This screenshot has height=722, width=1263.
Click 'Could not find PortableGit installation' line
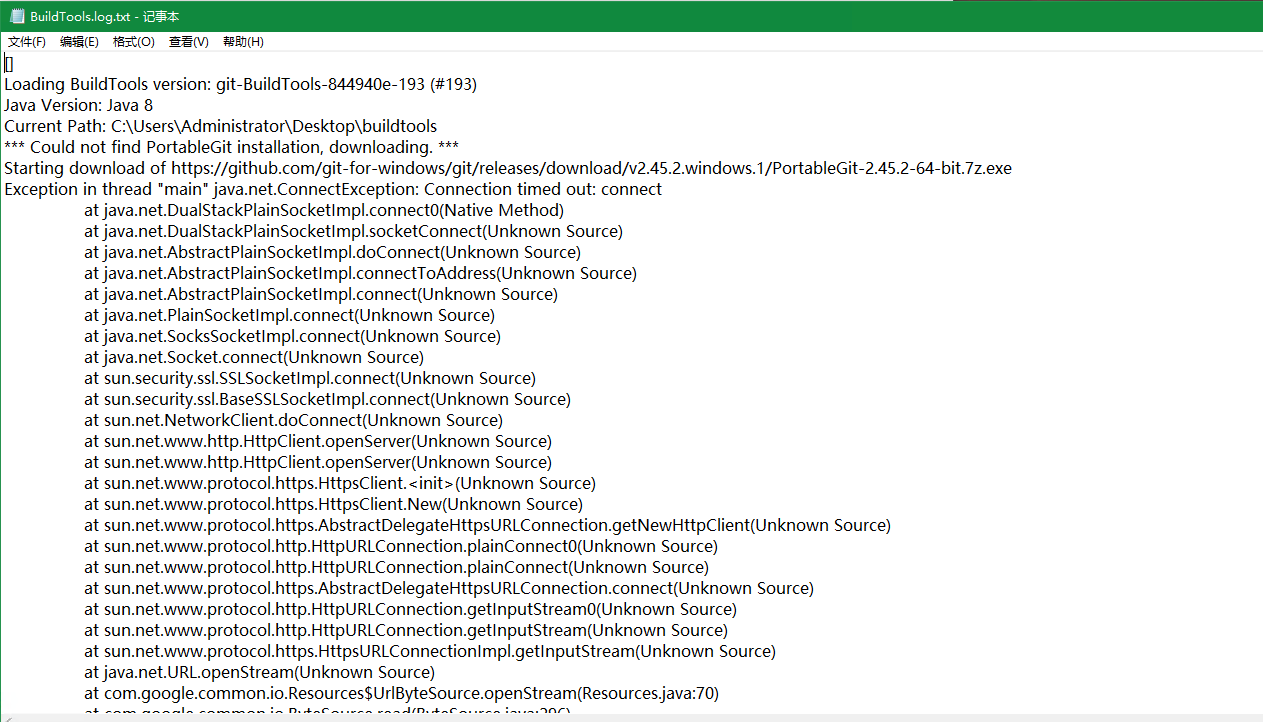(231, 147)
